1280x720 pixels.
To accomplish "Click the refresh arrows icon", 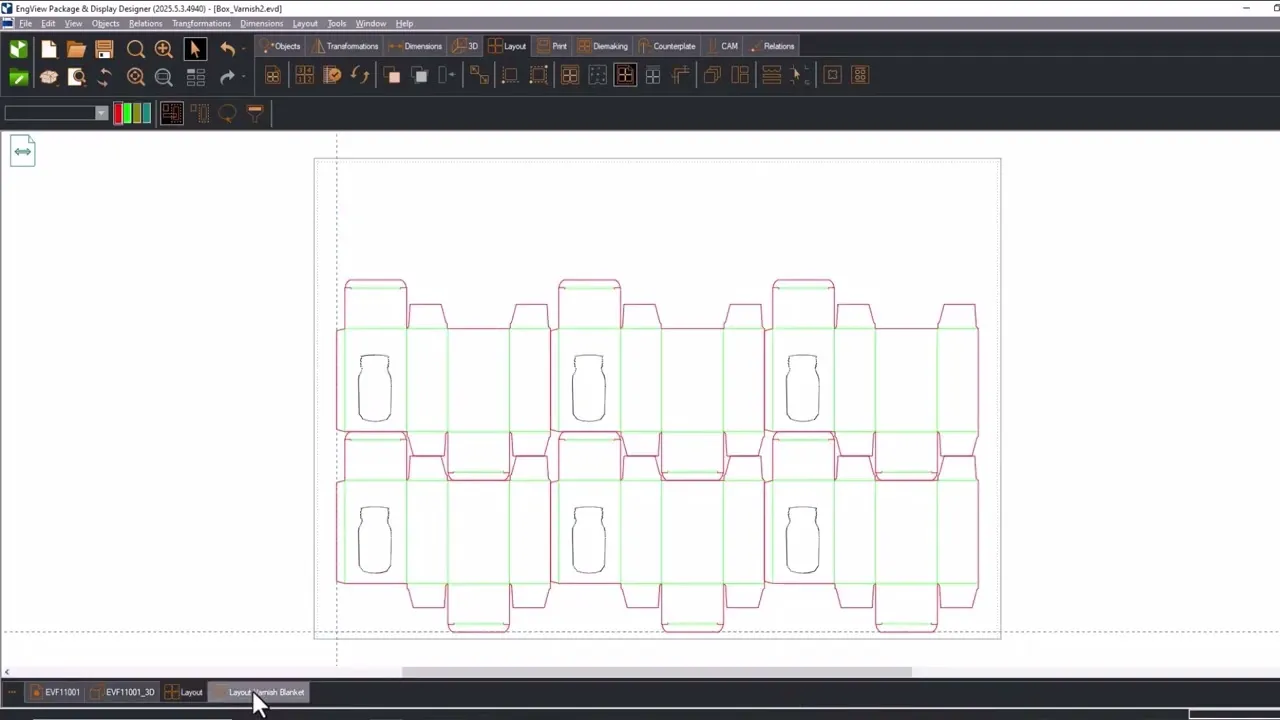I will point(104,77).
